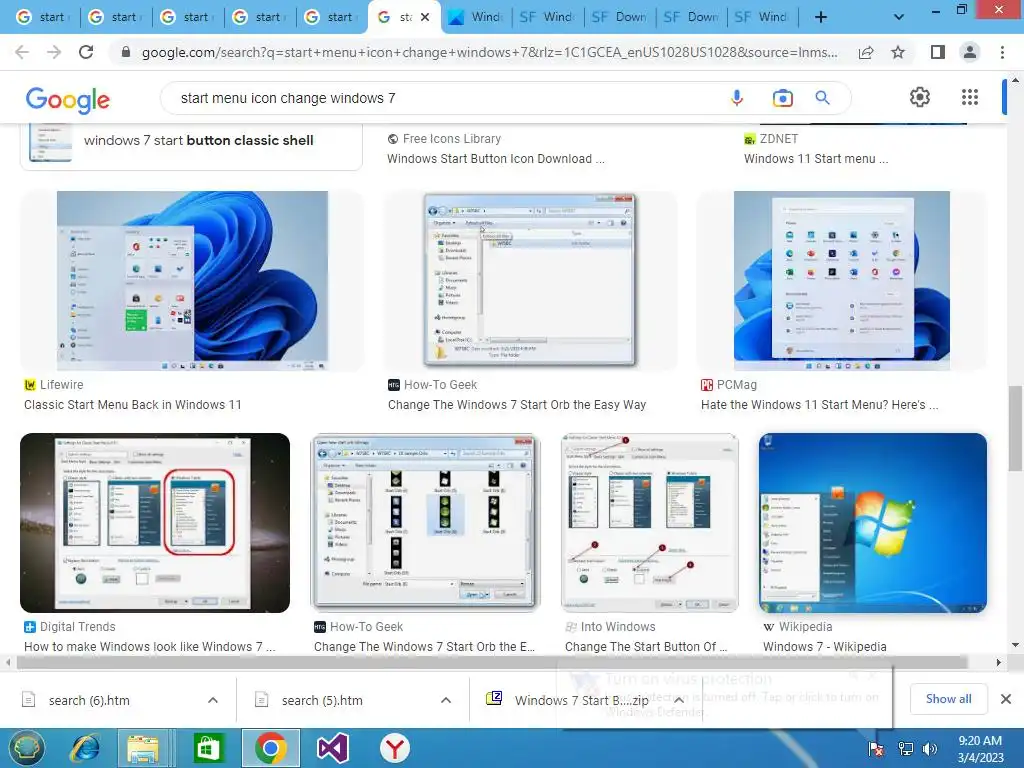Open a new Chrome tab with plus button
The height and width of the screenshot is (768, 1024).
(x=821, y=17)
